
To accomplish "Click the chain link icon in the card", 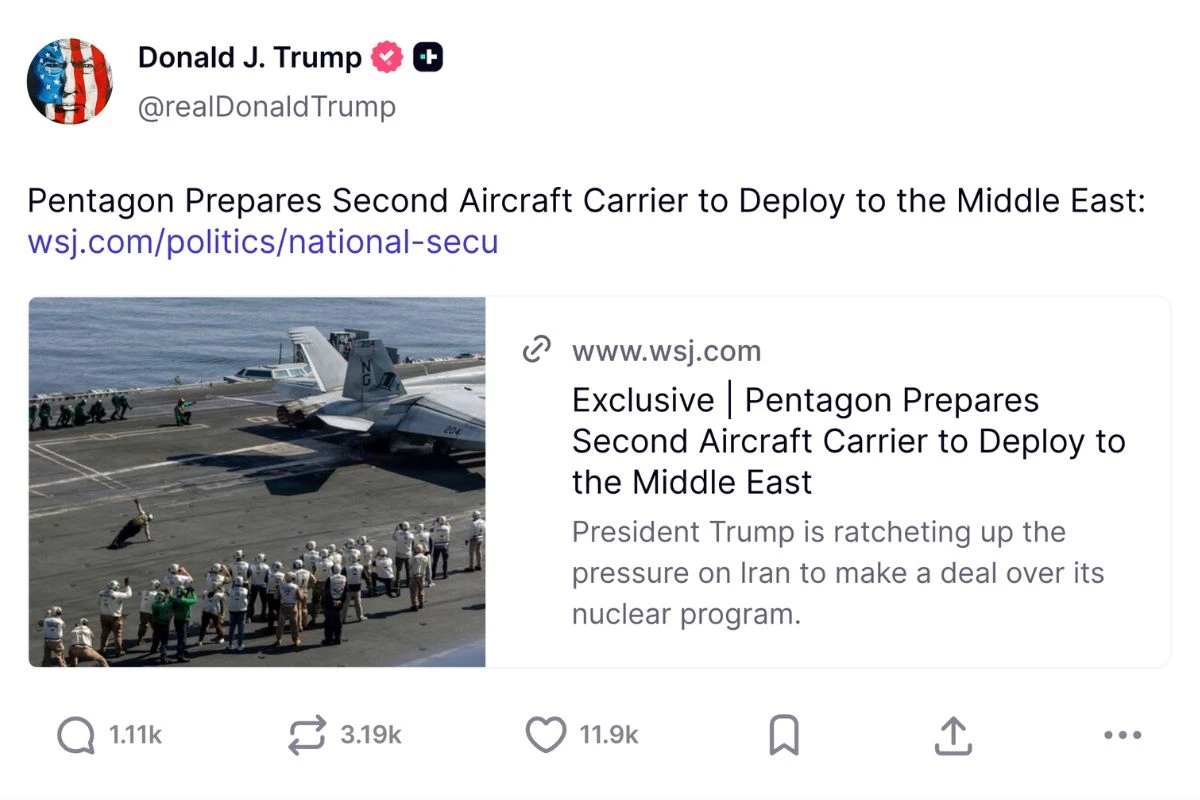I will tap(537, 350).
